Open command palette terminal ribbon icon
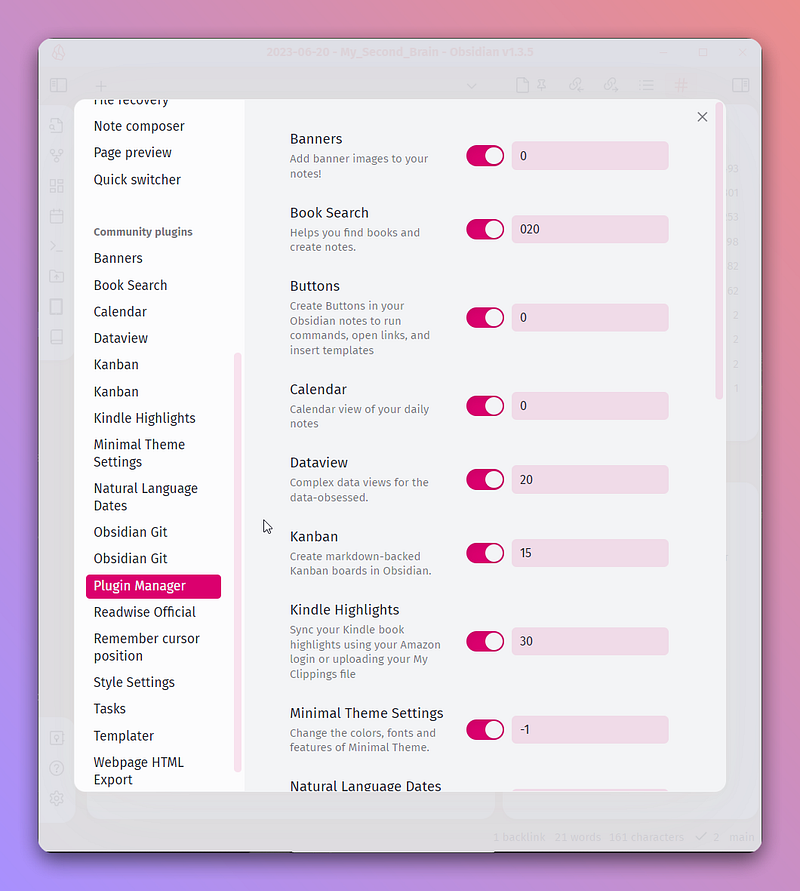800x891 pixels. coord(56,246)
